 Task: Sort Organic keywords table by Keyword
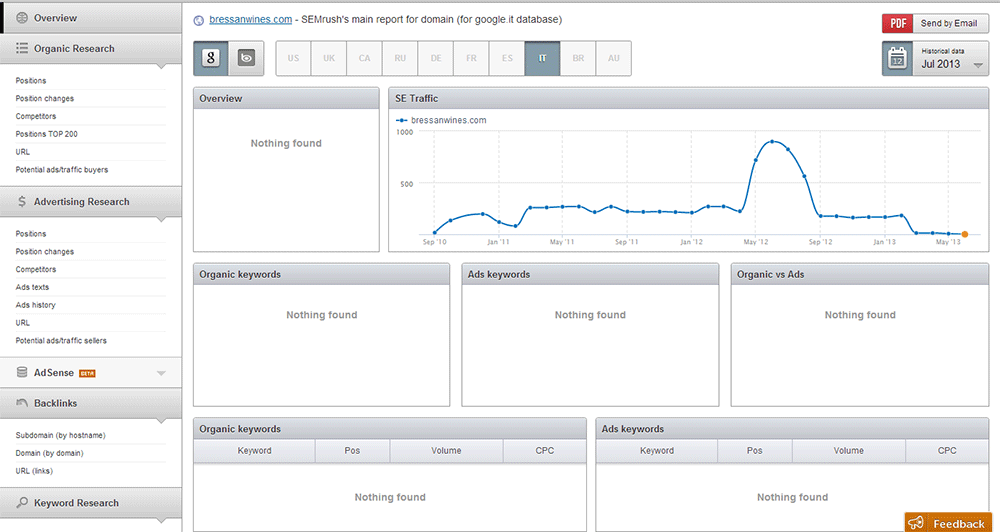[x=254, y=450]
